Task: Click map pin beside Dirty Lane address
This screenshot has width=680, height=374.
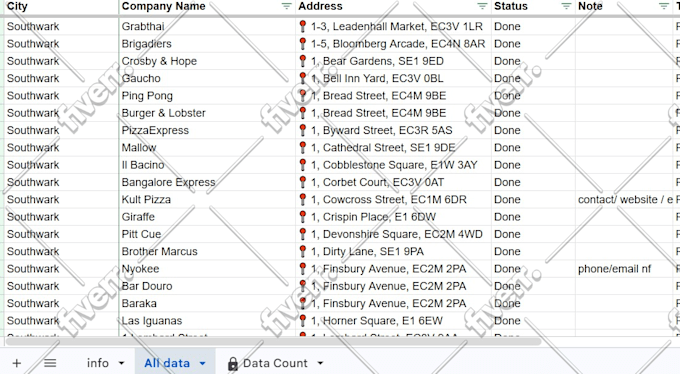Action: click(303, 252)
